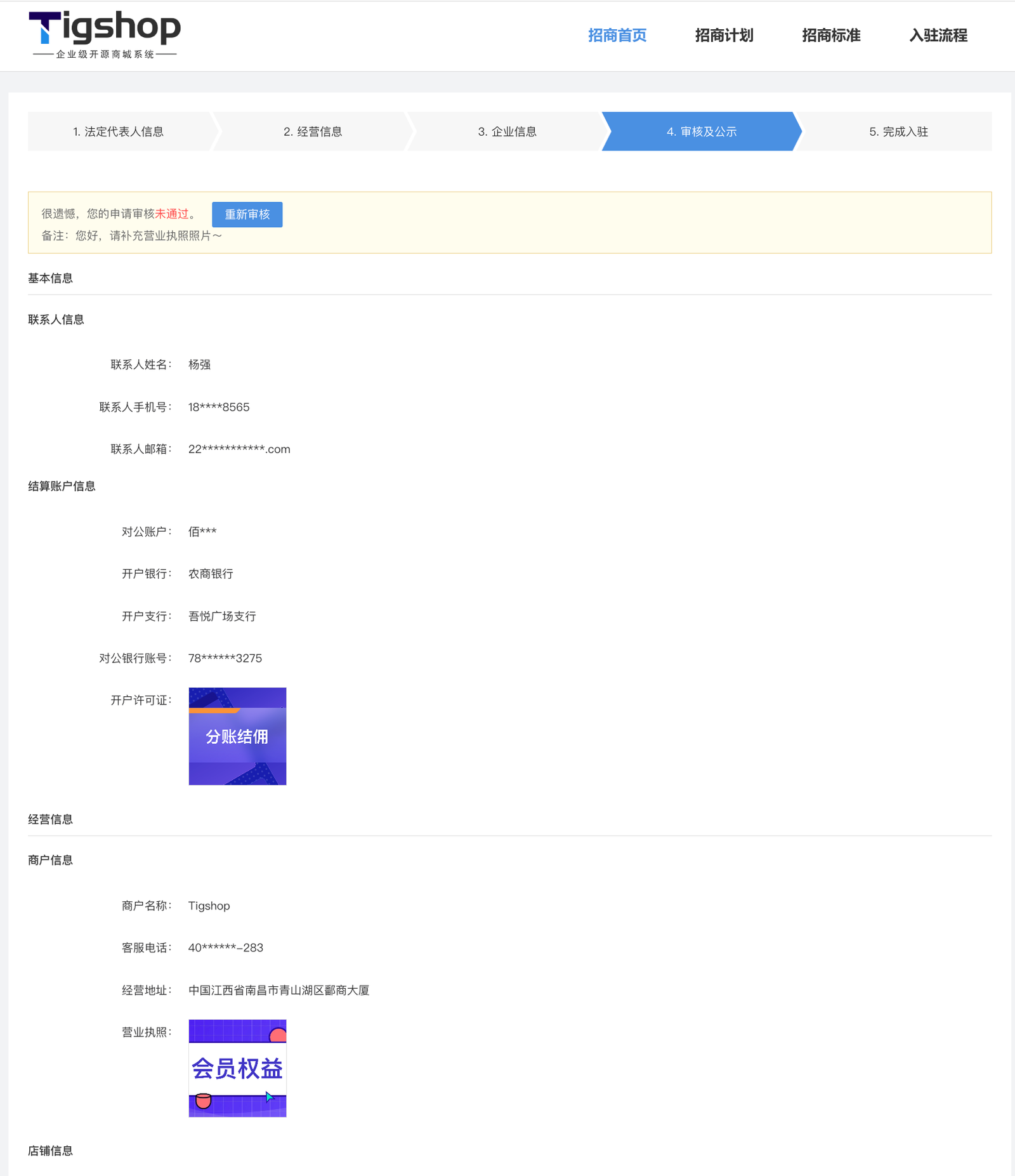The height and width of the screenshot is (1176, 1015).
Task: Open the 开户许可证 image thumbnail
Action: (237, 736)
